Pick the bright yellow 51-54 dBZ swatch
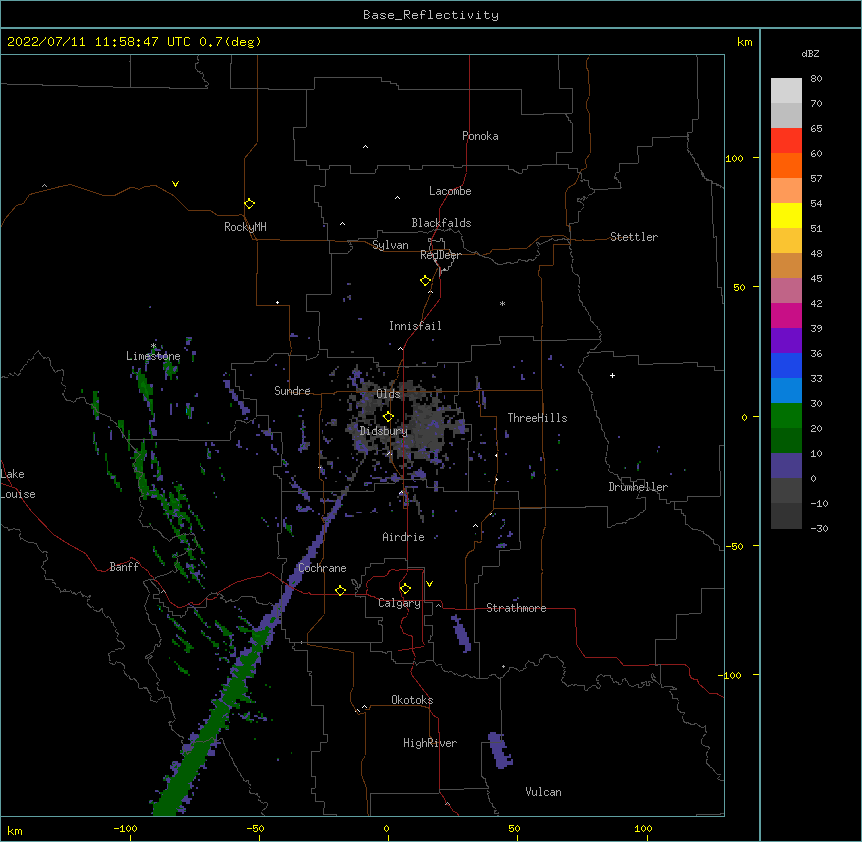This screenshot has width=862, height=842. 786,215
